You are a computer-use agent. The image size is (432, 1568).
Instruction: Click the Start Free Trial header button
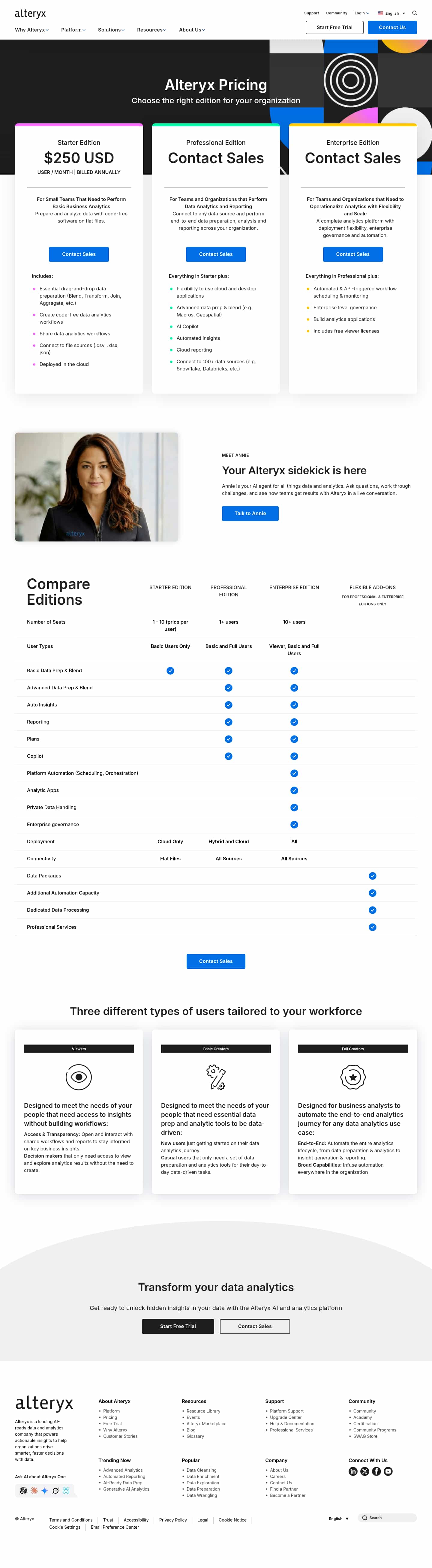pos(334,27)
